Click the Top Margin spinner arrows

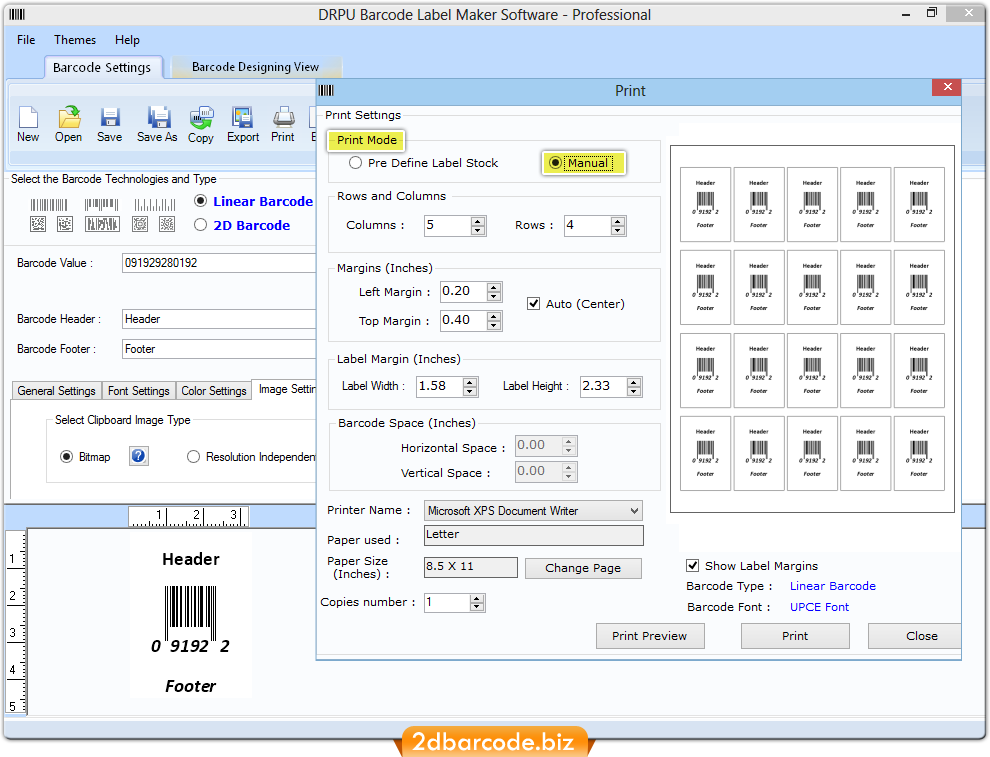pos(494,321)
